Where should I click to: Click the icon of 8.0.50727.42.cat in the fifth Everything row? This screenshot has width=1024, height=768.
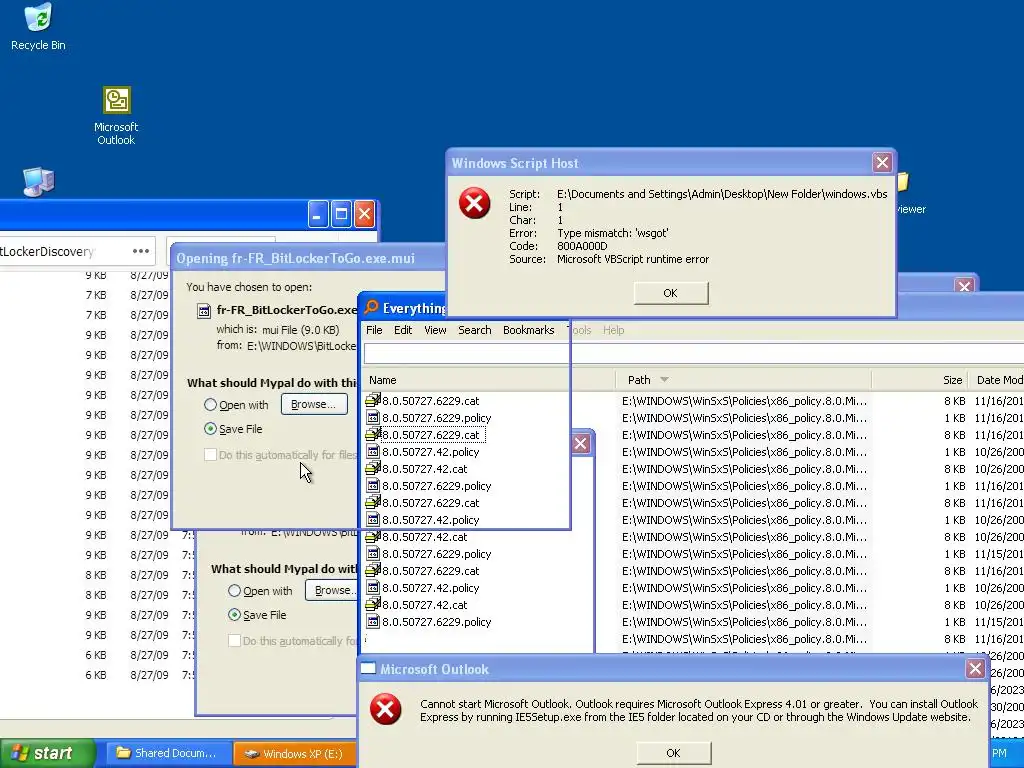click(x=373, y=468)
